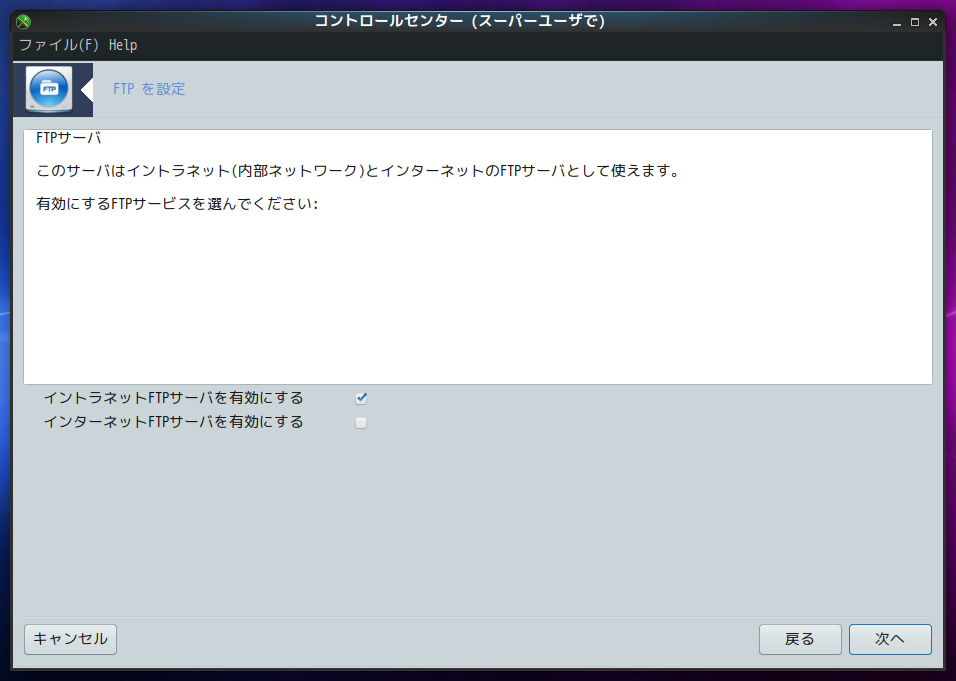
Task: Click the イントラネットFTPサーバを有効にする label
Action: (x=174, y=398)
